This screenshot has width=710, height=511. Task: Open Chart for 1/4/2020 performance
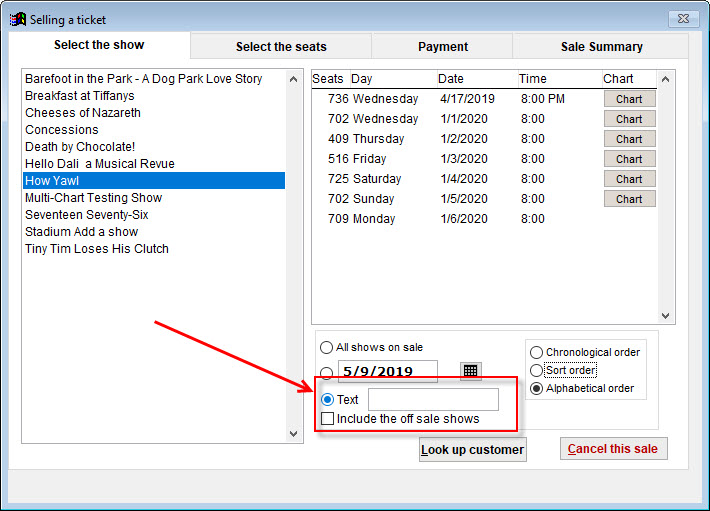point(629,179)
